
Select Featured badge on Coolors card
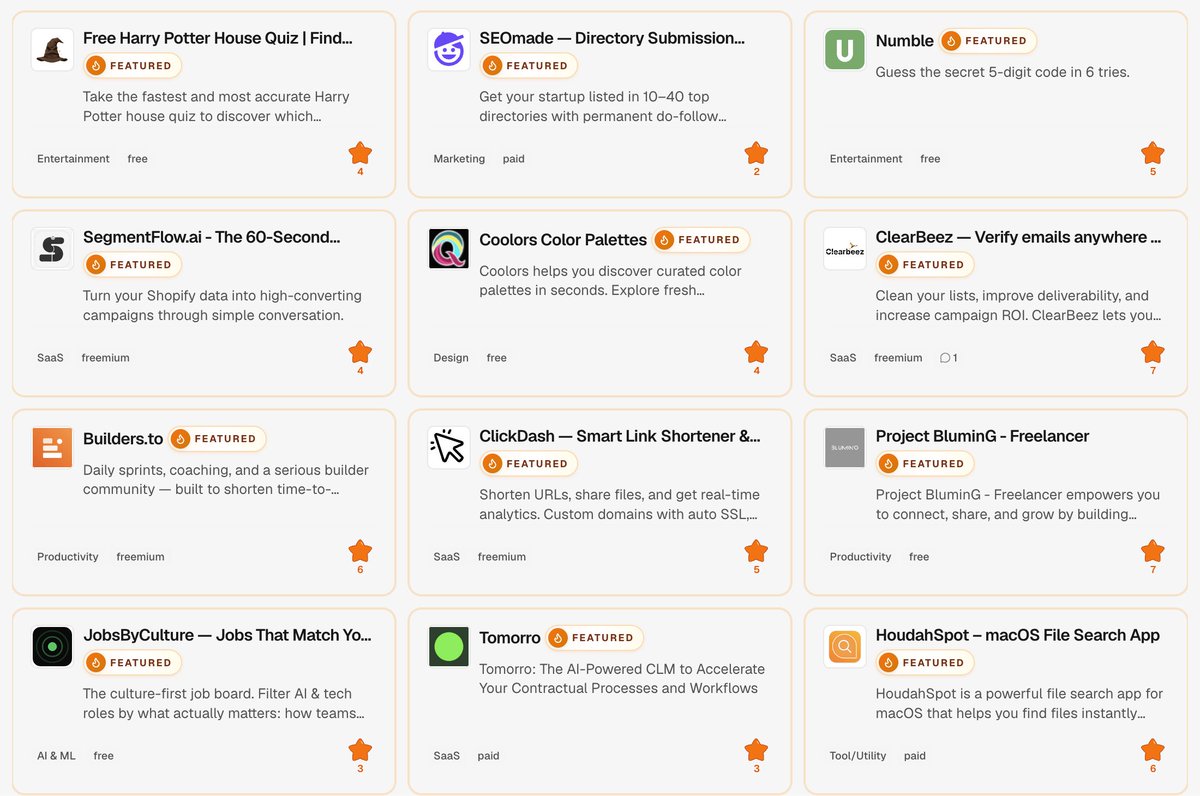click(x=701, y=240)
